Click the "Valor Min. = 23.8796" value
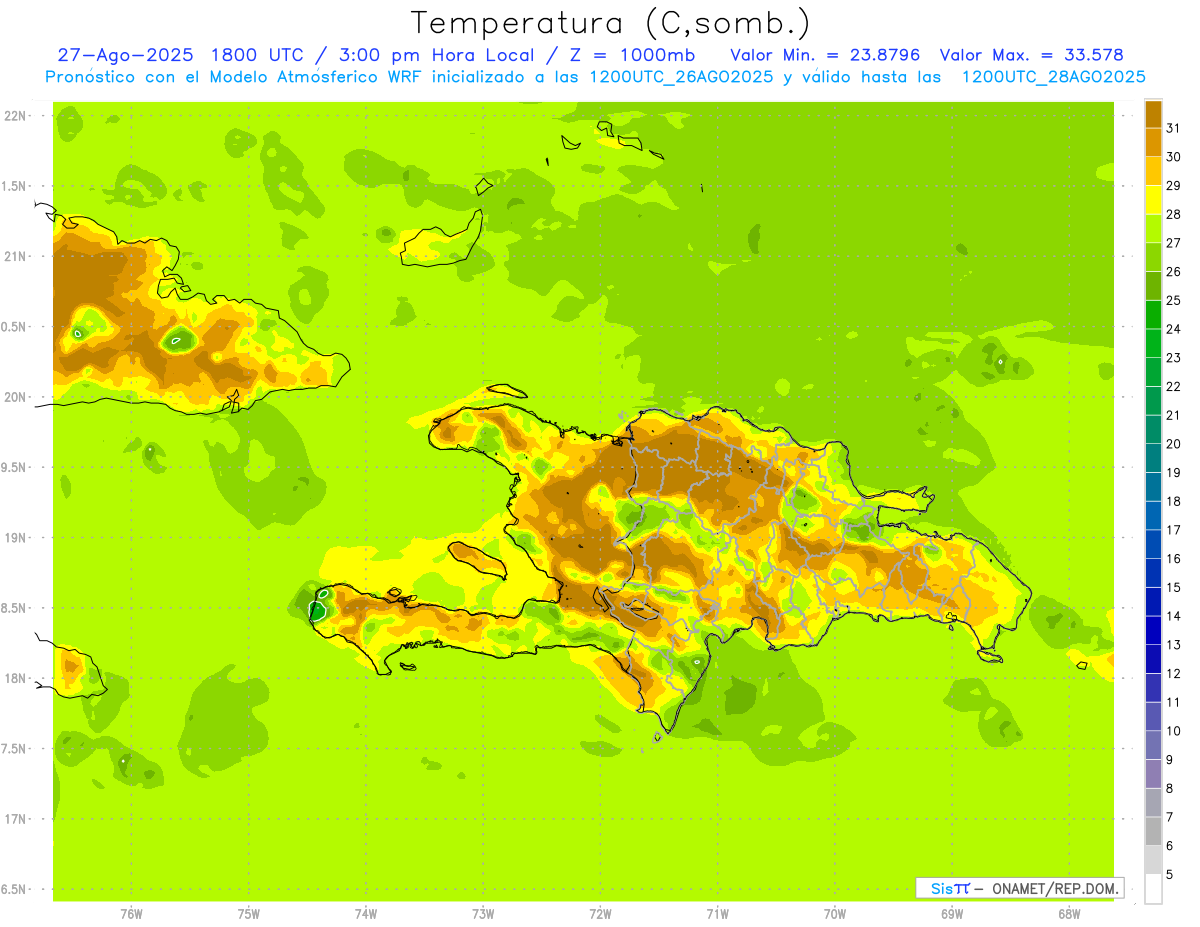Screen dimensions: 1200x927 [x=824, y=55]
